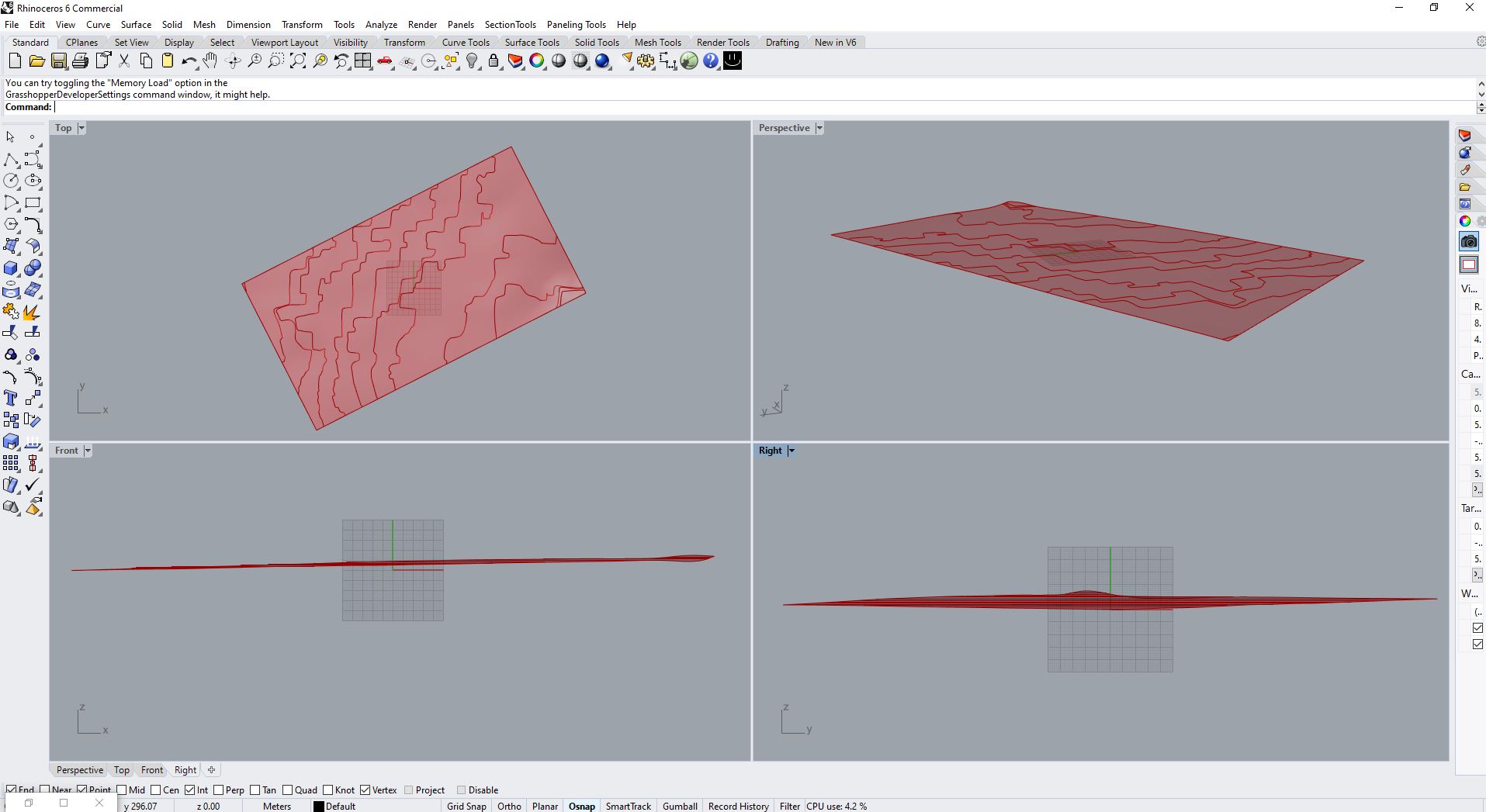Viewport: 1486px width, 812px height.
Task: Click the Grasshopper icon in toolbar
Action: point(689,61)
